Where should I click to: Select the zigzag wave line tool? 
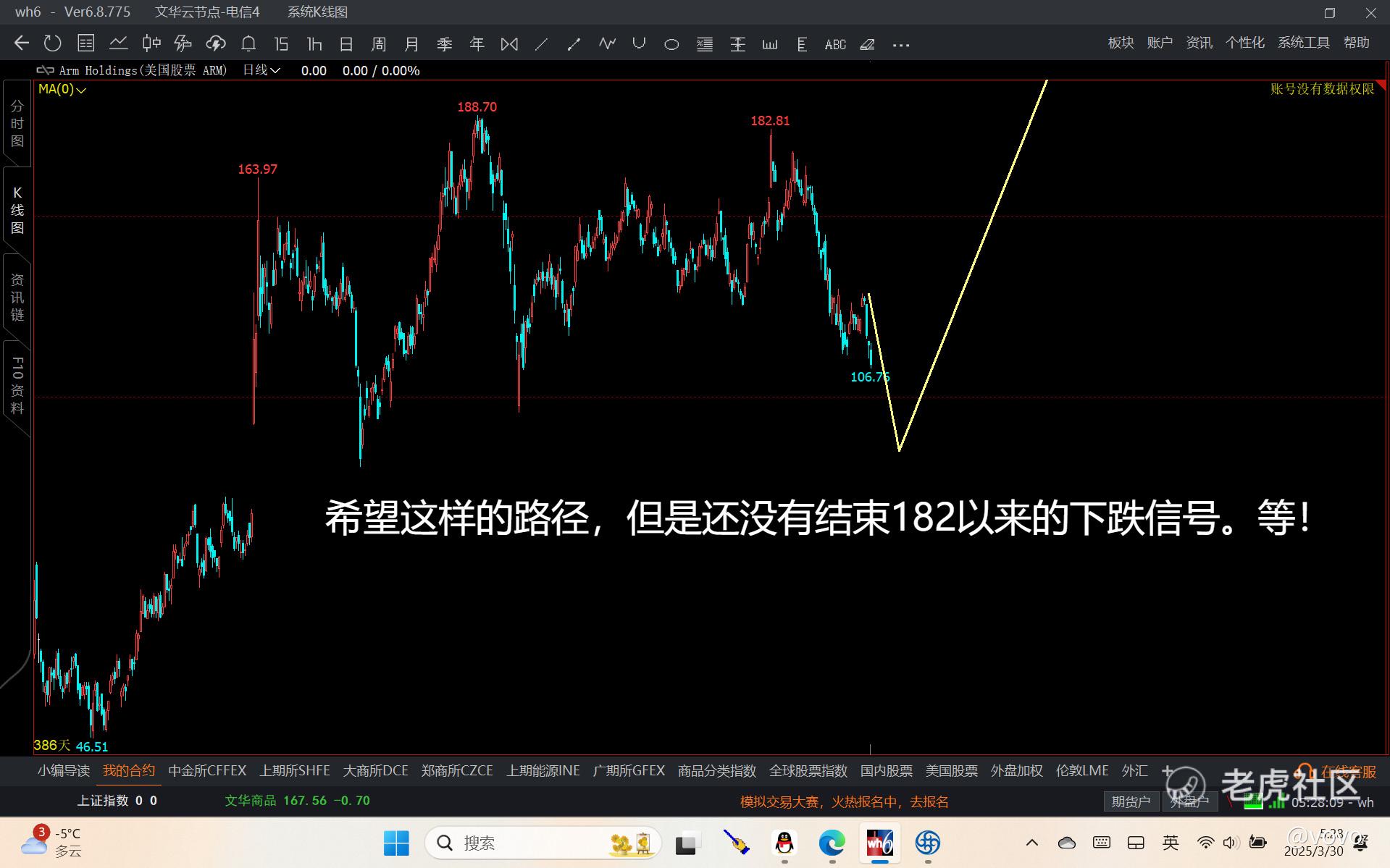pos(607,43)
